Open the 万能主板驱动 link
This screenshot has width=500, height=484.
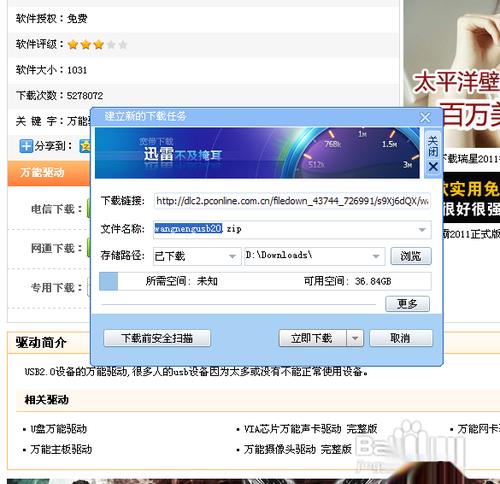pos(61,449)
